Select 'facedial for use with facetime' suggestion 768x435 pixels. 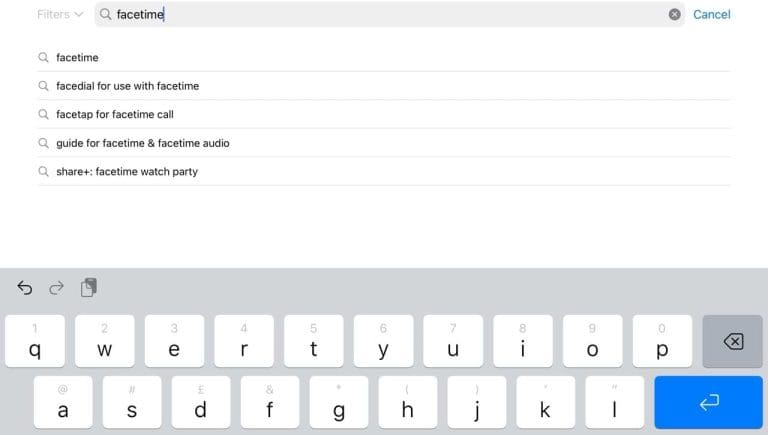pyautogui.click(x=127, y=86)
